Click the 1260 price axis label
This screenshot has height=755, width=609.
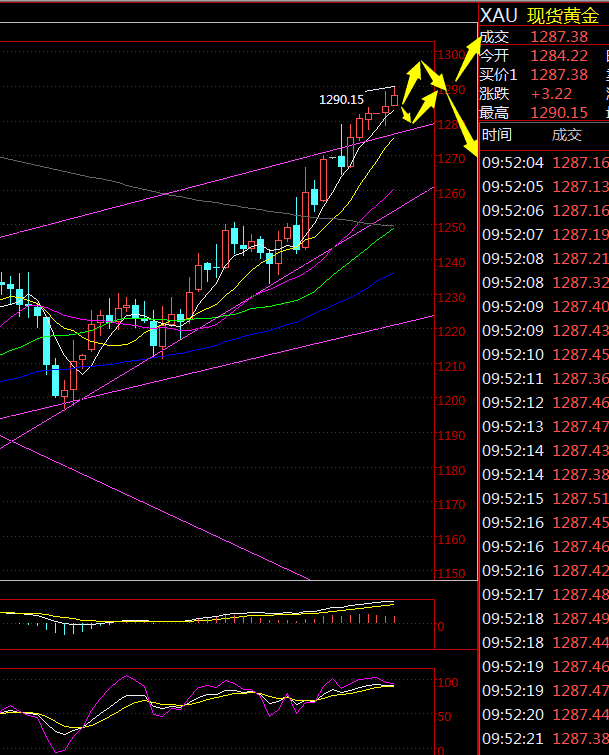click(x=451, y=194)
